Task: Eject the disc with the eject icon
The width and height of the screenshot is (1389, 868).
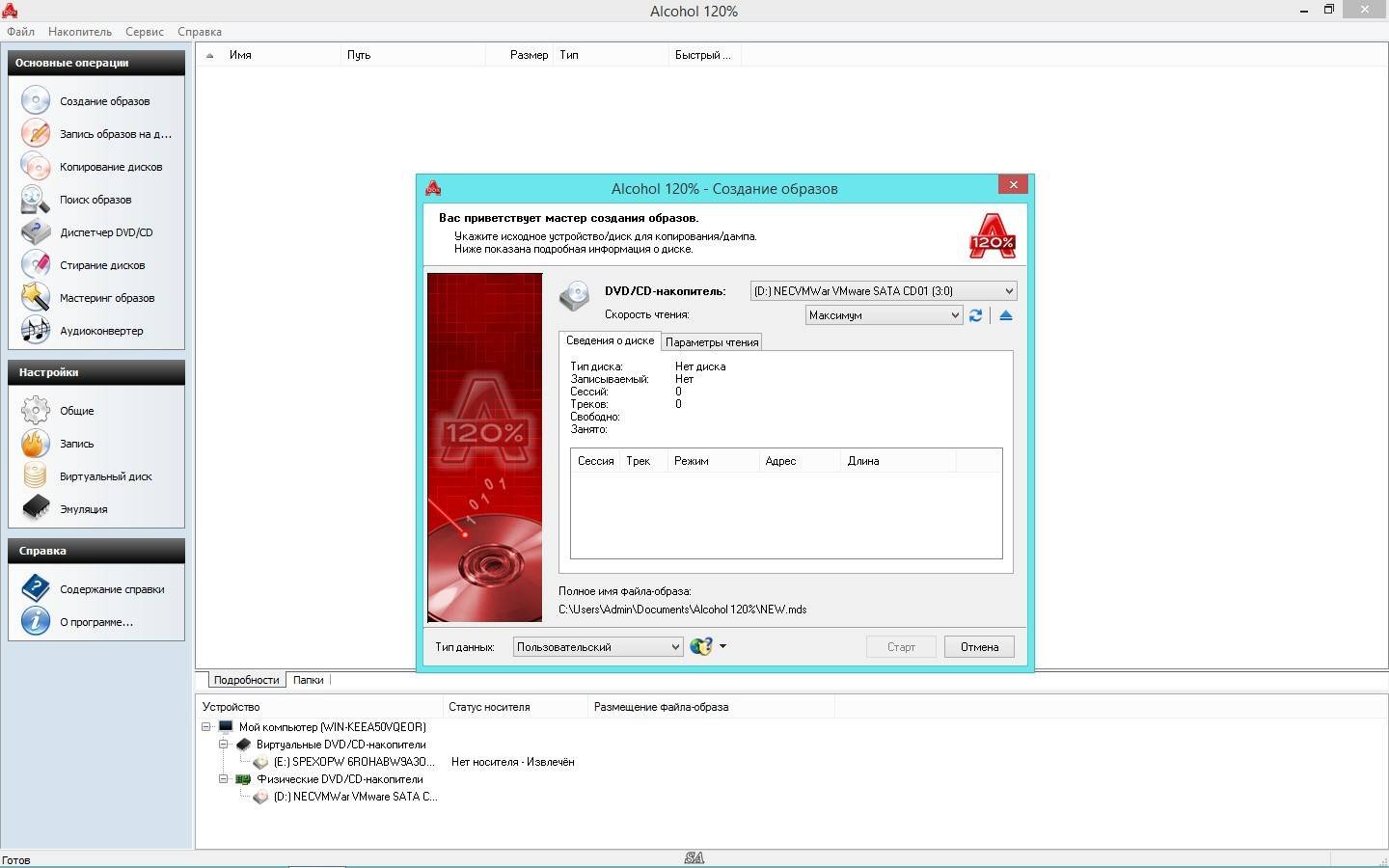Action: 1006,315
